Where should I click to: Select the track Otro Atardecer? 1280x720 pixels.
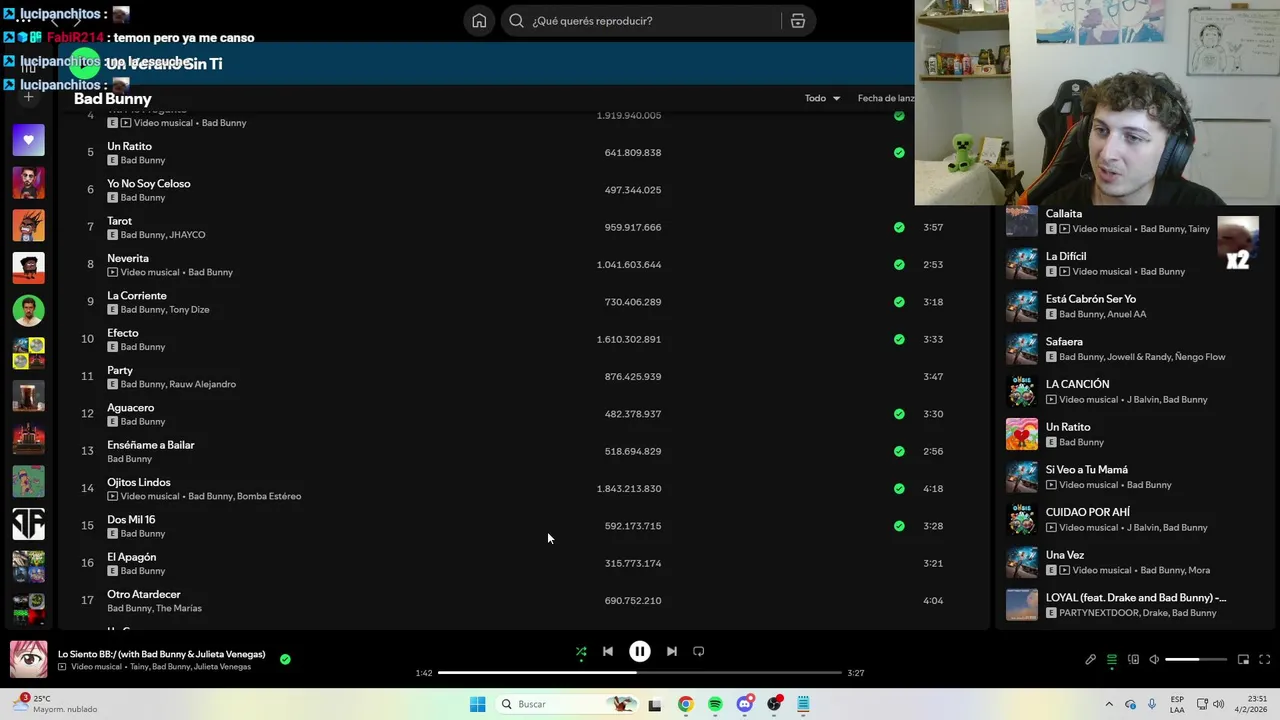click(144, 595)
